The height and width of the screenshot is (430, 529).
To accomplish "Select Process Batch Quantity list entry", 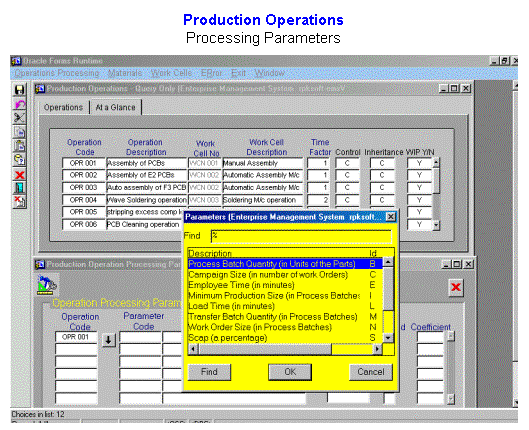I will (x=285, y=264).
